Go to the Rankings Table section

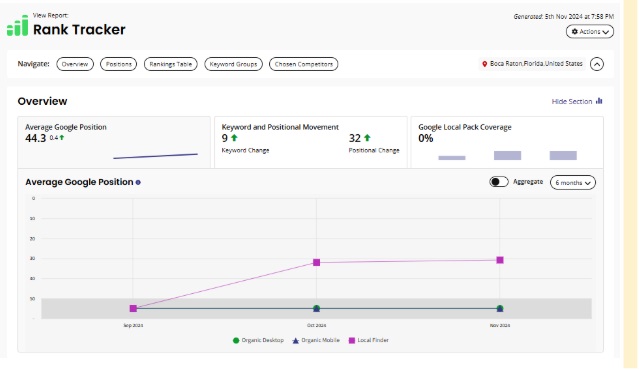pyautogui.click(x=170, y=64)
